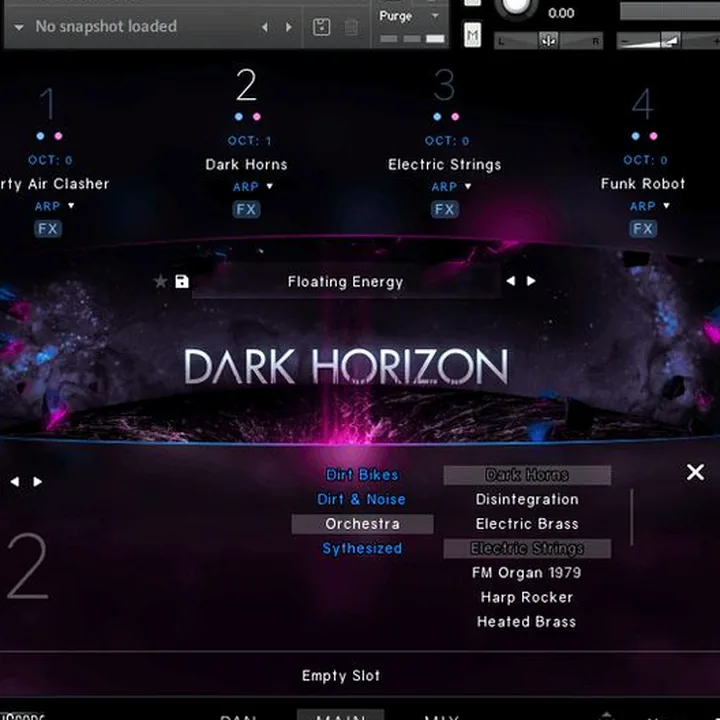Click the Empty Slot bar
Image resolution: width=720 pixels, height=720 pixels.
coord(341,675)
